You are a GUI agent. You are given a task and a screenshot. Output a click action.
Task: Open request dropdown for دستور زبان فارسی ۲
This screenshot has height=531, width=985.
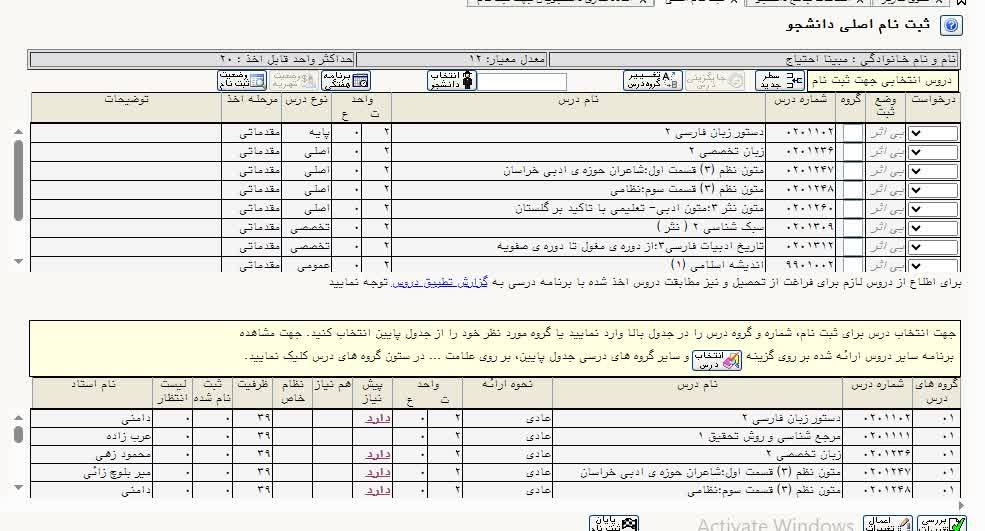(932, 133)
